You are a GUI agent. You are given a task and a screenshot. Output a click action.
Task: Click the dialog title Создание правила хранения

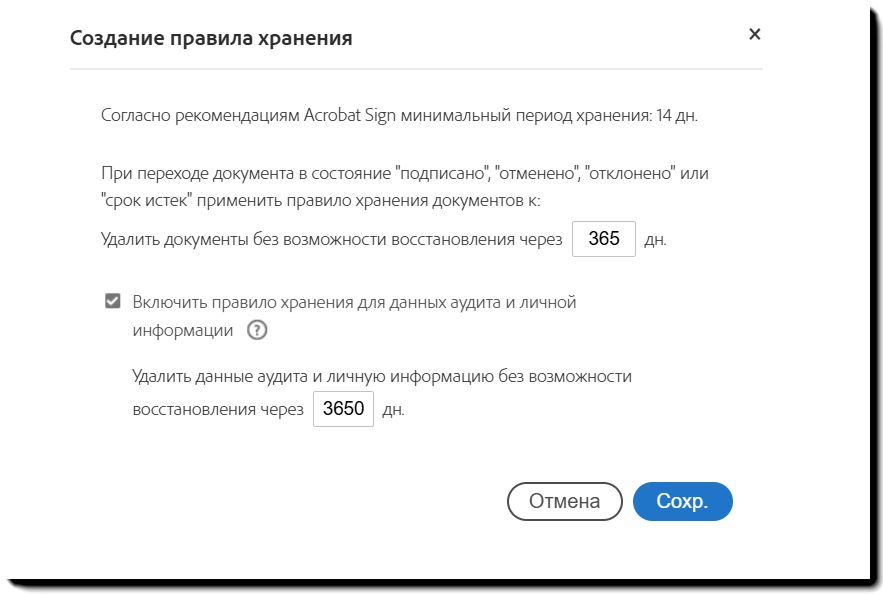click(211, 39)
